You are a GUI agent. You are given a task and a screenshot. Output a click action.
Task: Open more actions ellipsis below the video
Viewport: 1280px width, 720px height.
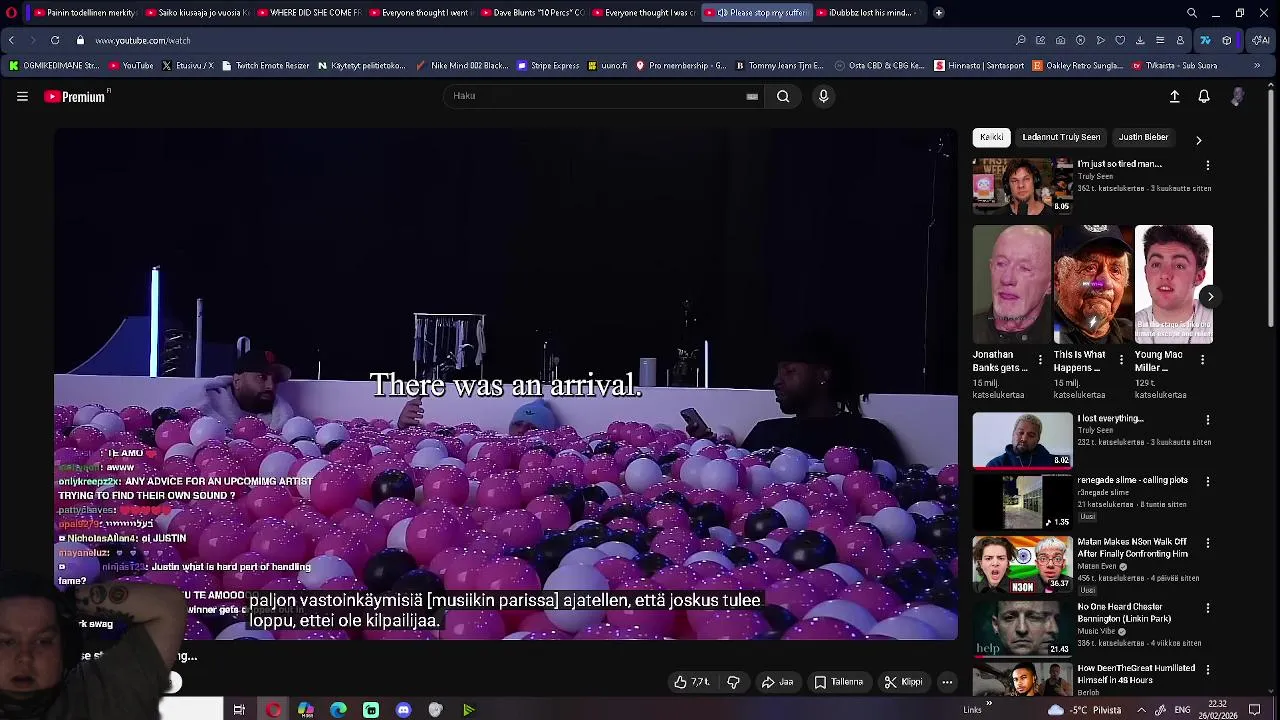(947, 682)
